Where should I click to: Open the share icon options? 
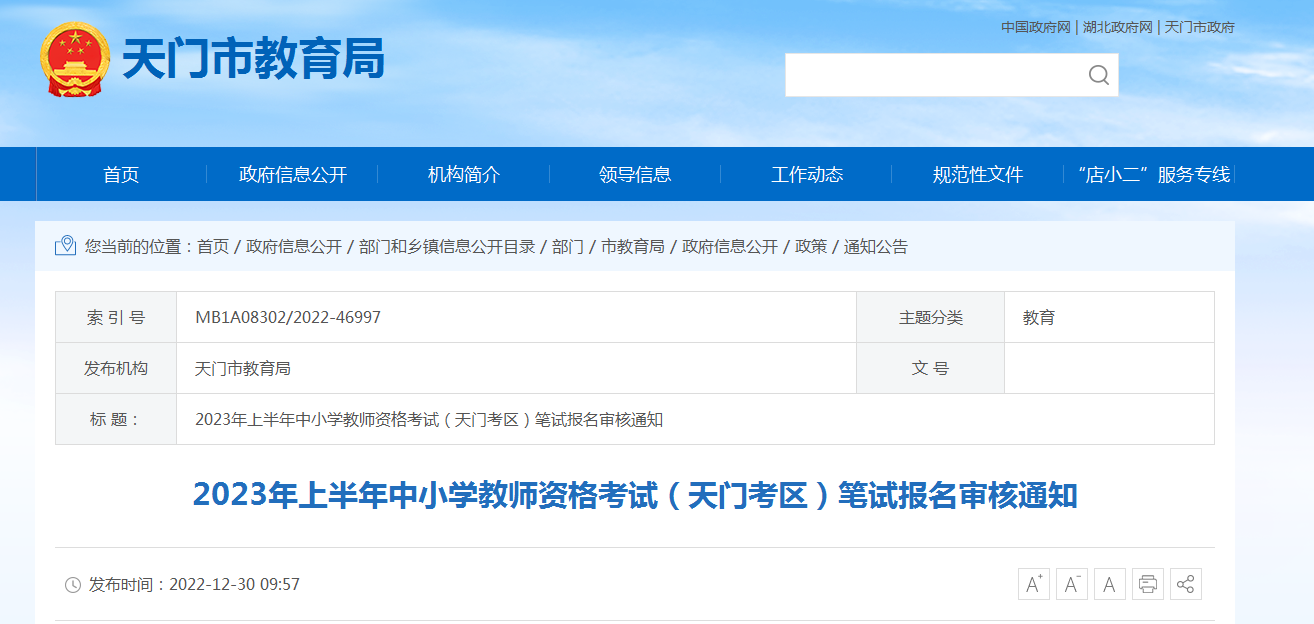click(1186, 584)
